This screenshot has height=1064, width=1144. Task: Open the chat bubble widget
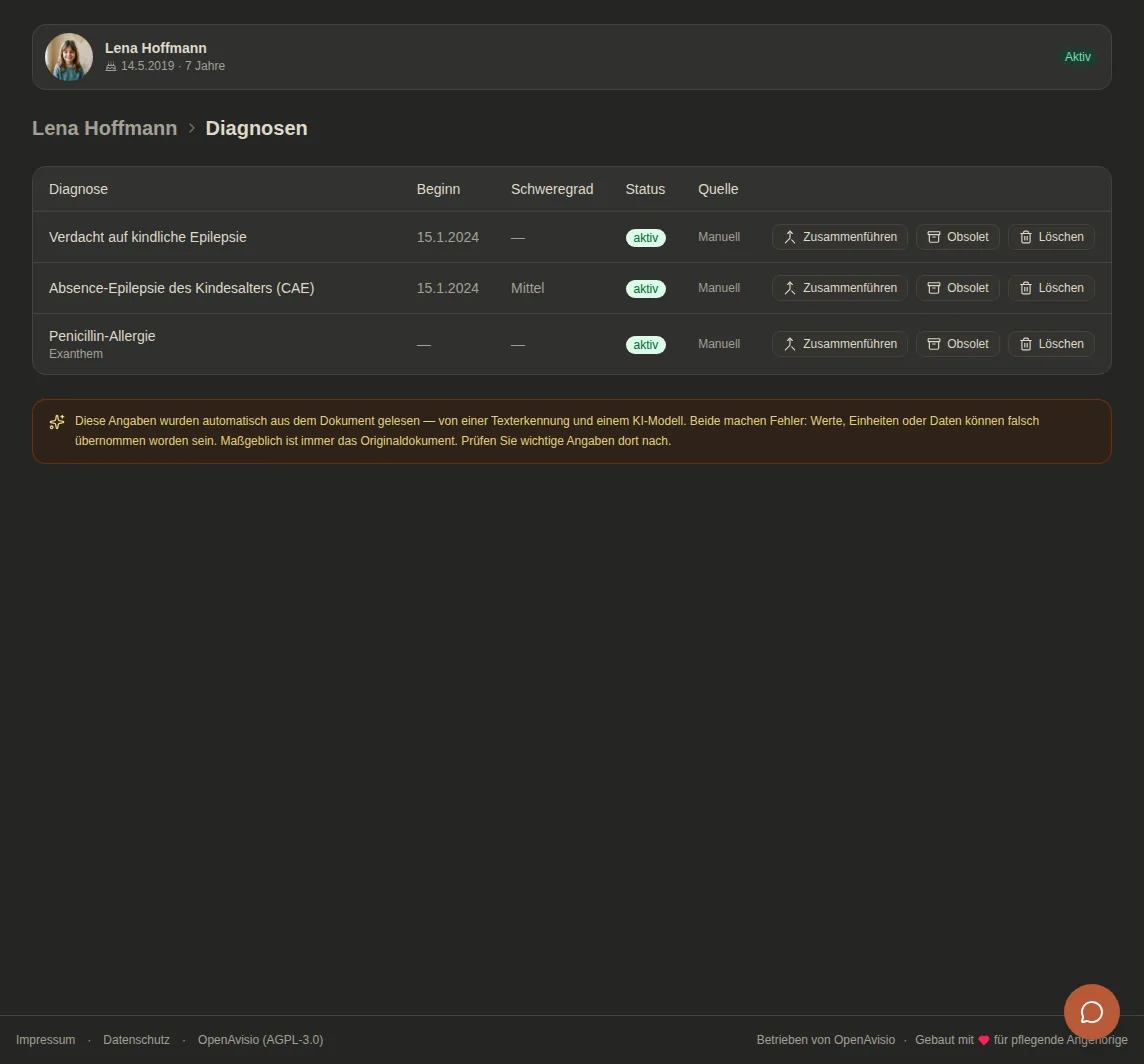[x=1091, y=1012]
